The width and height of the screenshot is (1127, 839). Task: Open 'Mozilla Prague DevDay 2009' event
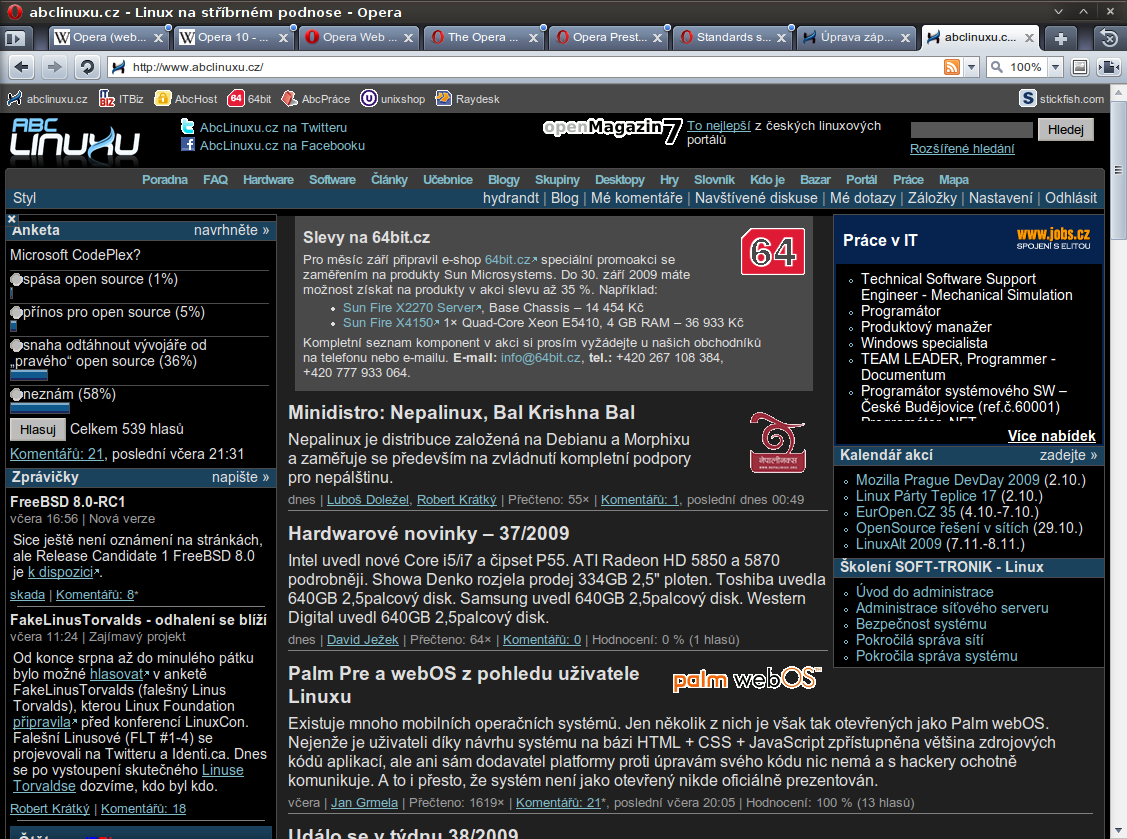coord(947,480)
